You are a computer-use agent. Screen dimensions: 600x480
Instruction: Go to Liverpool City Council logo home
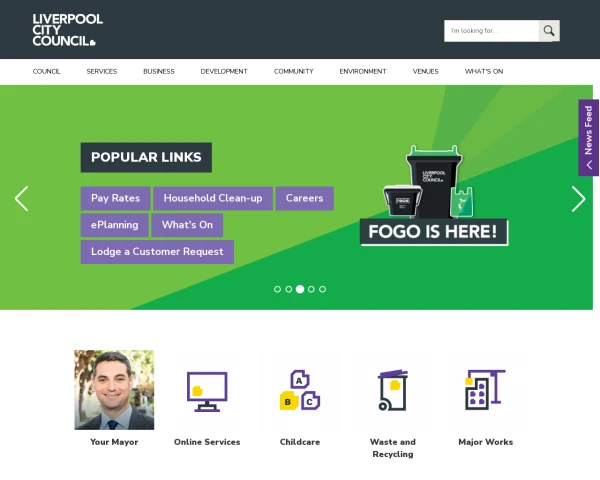67,30
